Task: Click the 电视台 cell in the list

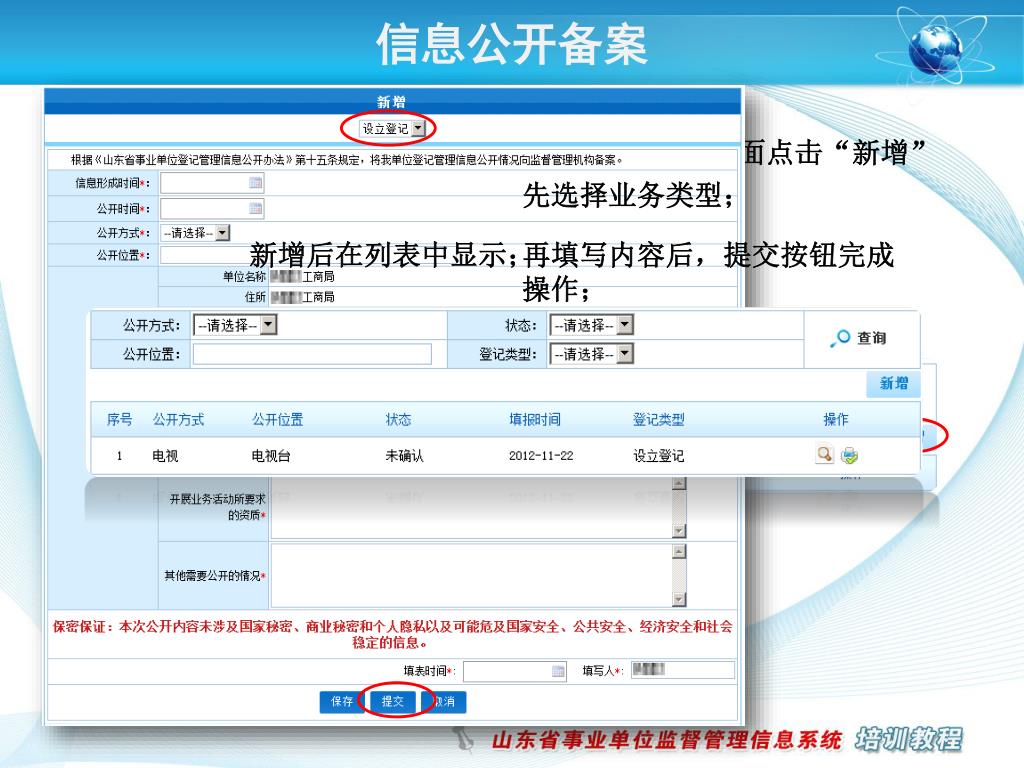Action: coord(270,456)
